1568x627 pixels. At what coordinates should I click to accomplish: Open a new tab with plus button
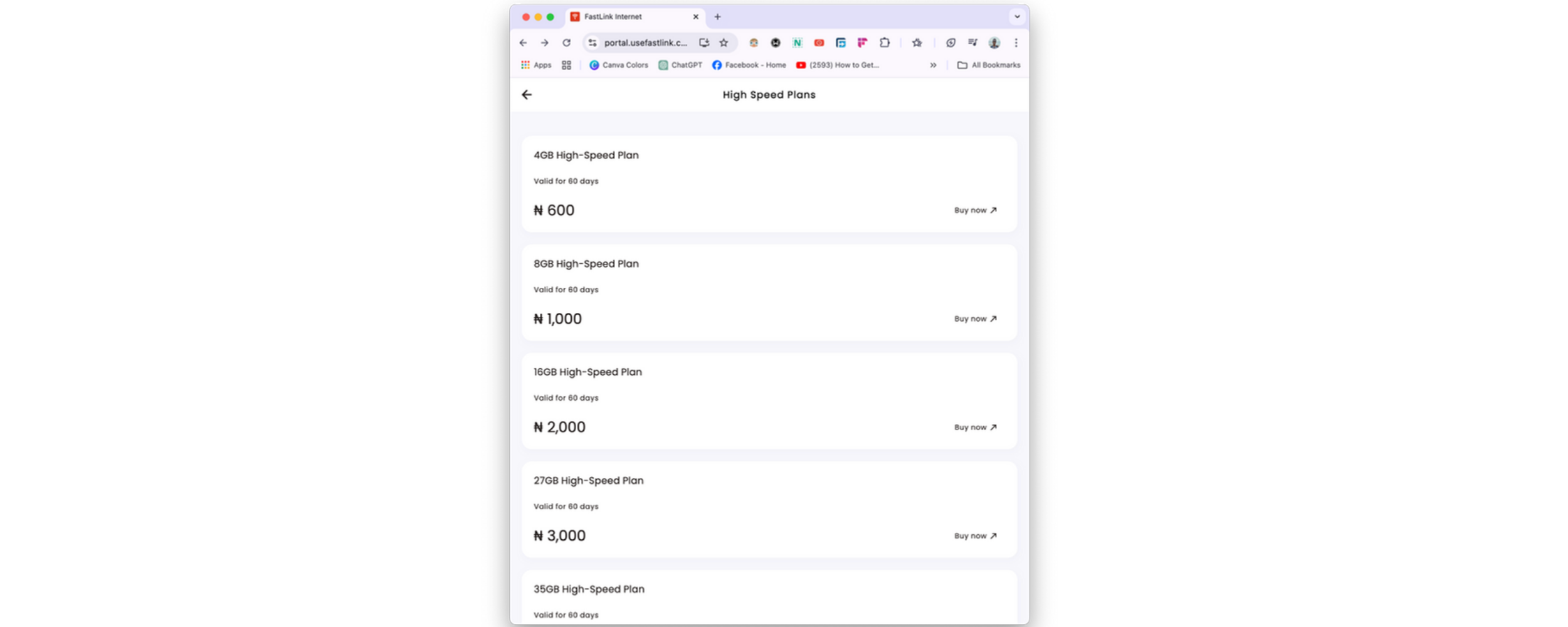click(x=717, y=17)
